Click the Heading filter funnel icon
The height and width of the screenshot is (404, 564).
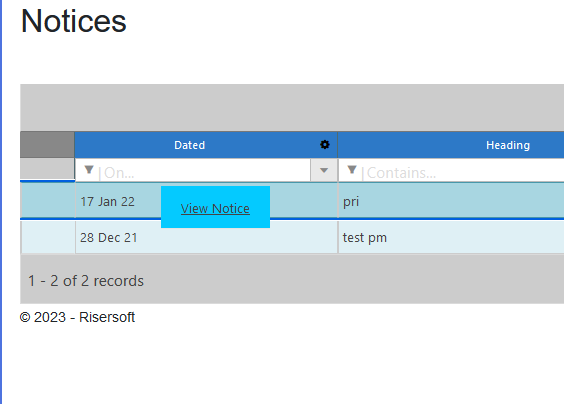pyautogui.click(x=352, y=169)
